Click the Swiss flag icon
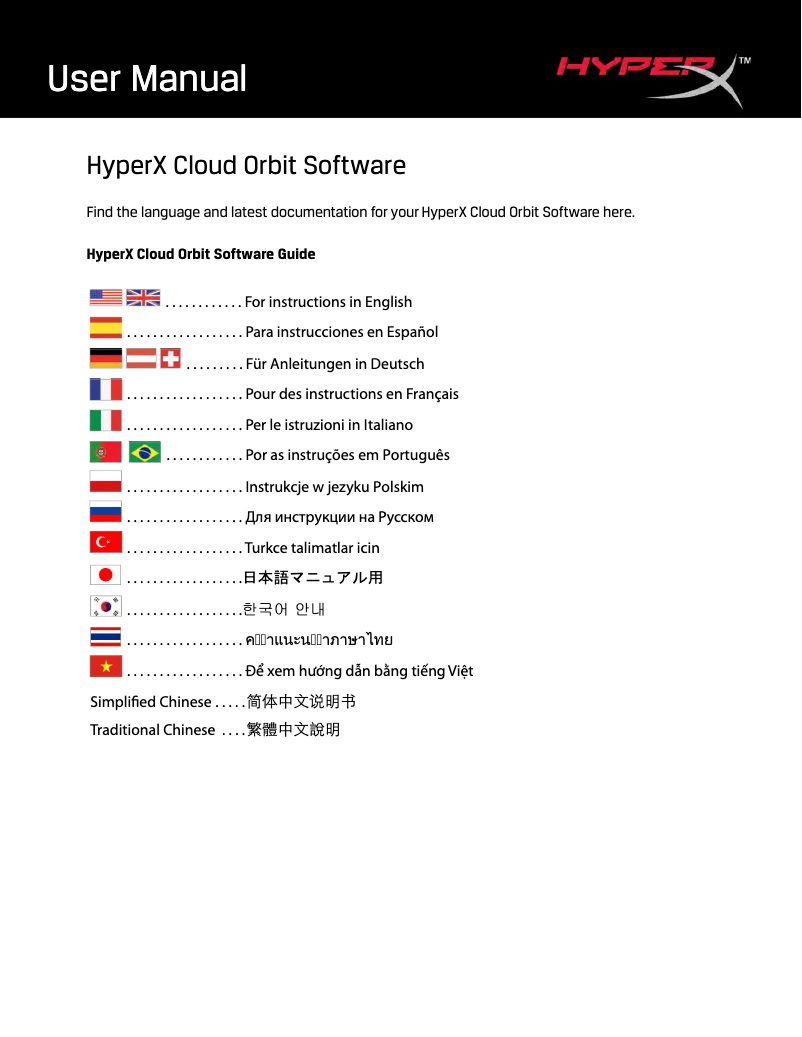The width and height of the screenshot is (802, 1037). [169, 356]
